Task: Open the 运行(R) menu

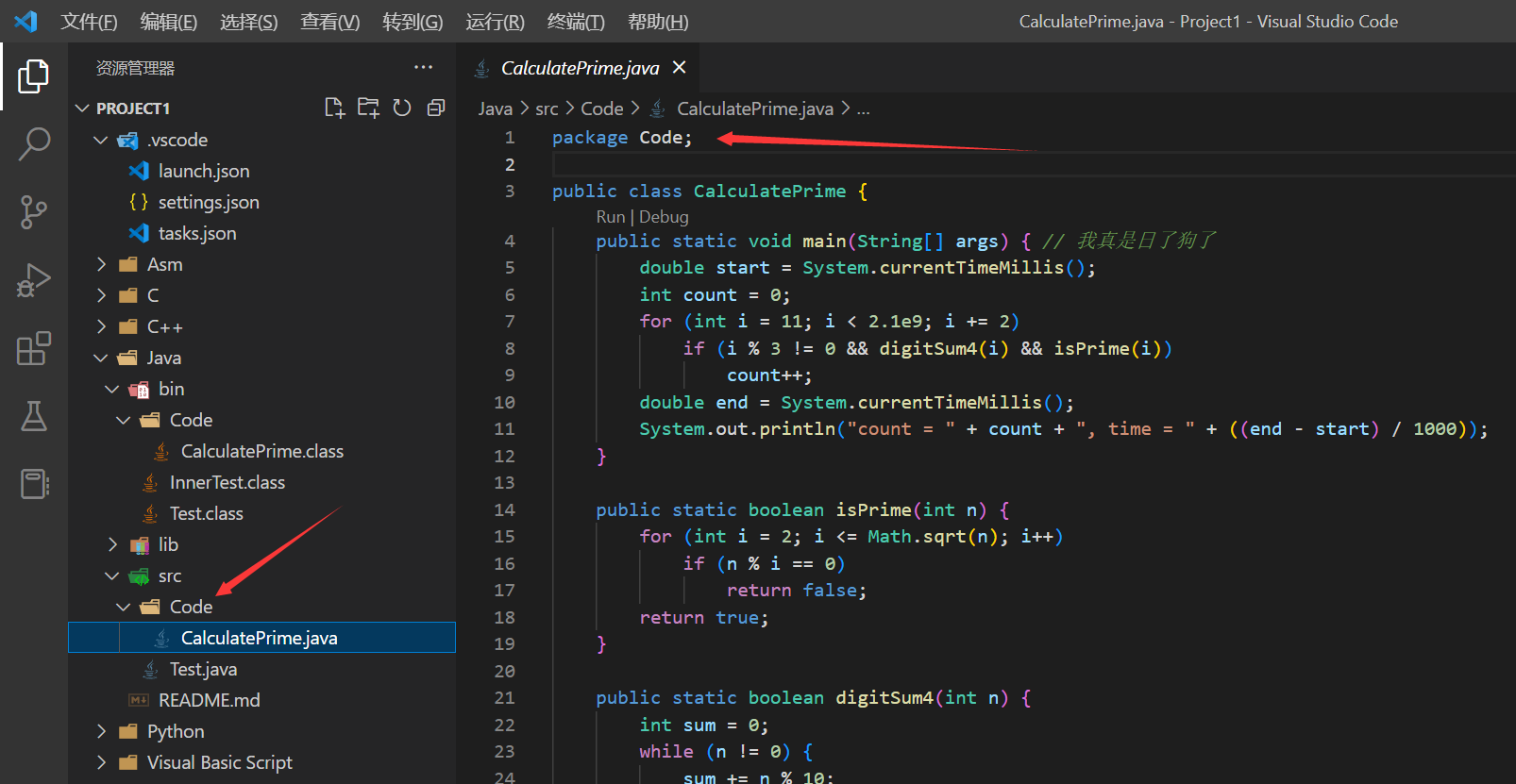Action: (x=495, y=21)
